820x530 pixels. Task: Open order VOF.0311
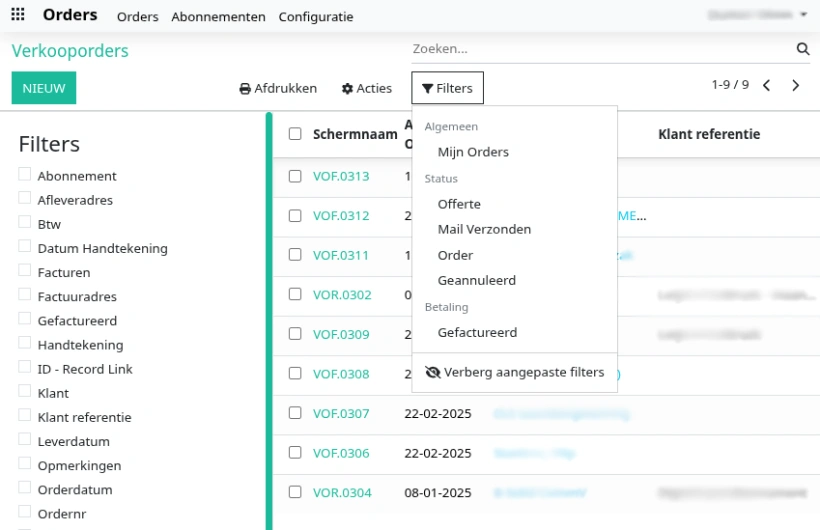340,255
